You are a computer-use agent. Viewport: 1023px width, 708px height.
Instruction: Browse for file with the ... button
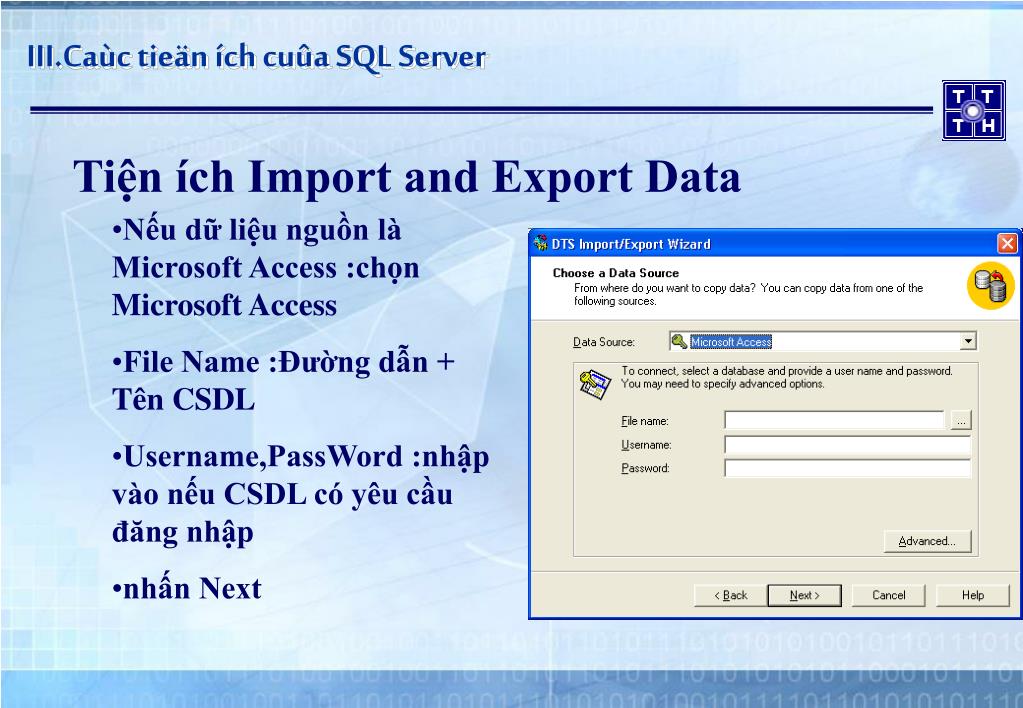pos(961,420)
